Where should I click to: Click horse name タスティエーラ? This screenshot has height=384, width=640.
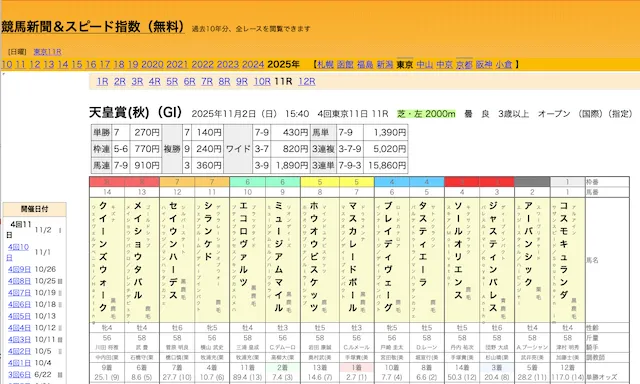coord(423,244)
